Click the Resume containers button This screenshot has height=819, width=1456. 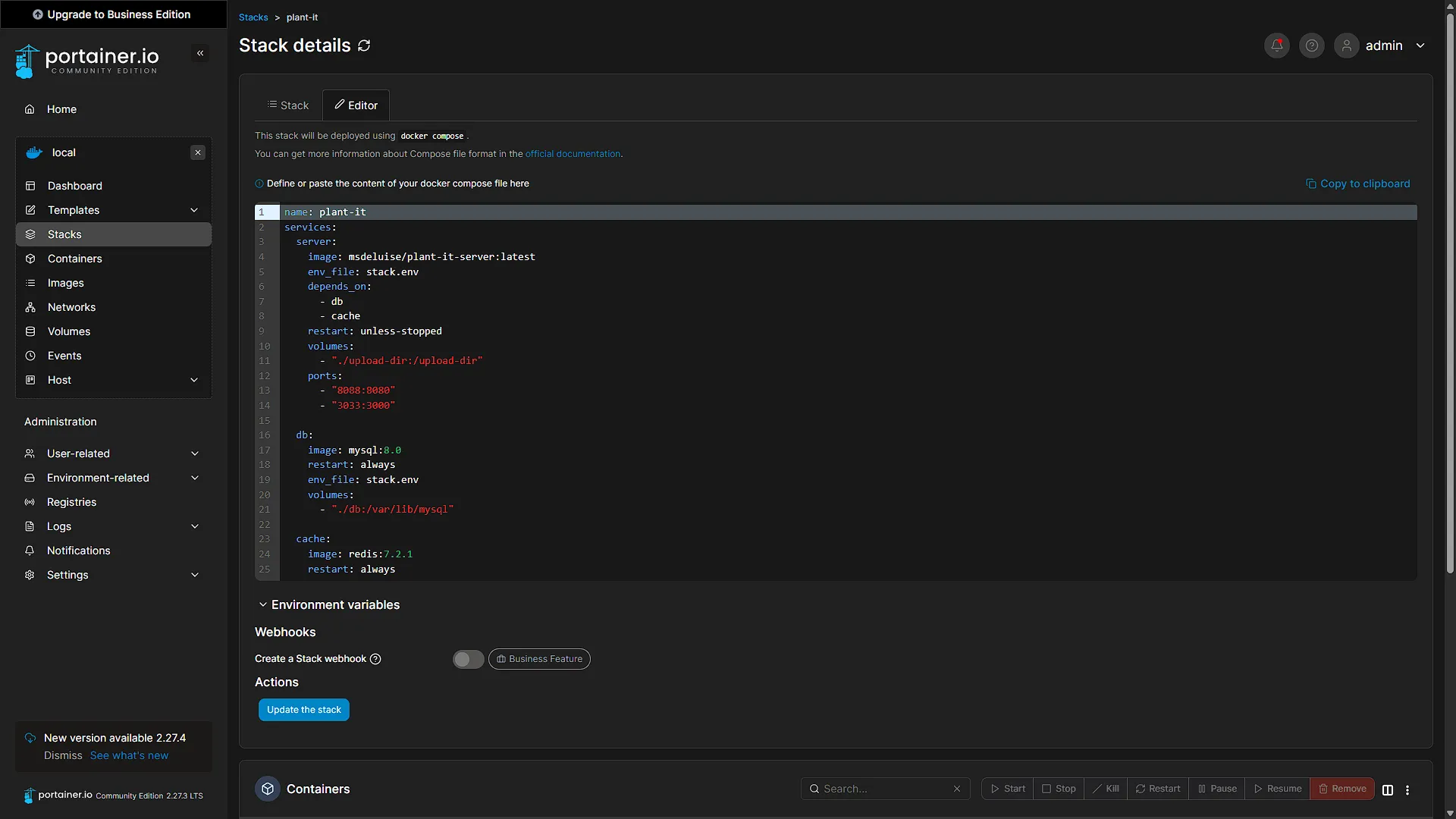[x=1278, y=789]
